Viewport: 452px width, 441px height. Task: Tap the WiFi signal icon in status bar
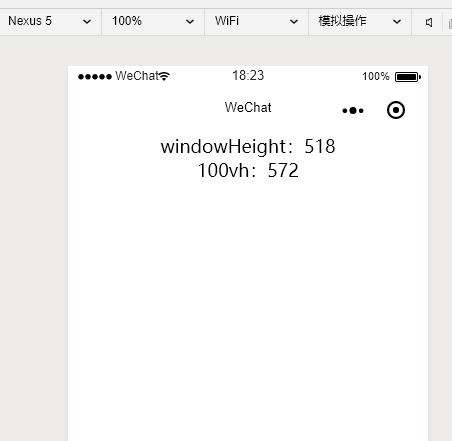point(164,76)
